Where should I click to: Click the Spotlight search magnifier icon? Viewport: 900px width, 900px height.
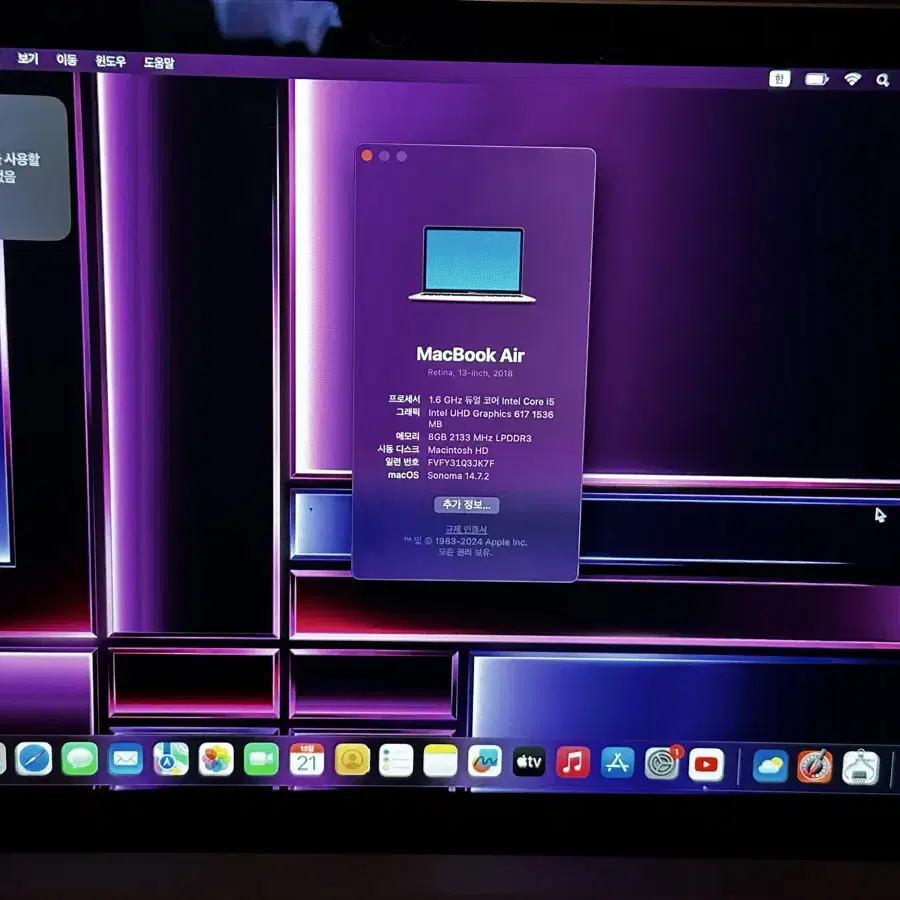(x=882, y=80)
